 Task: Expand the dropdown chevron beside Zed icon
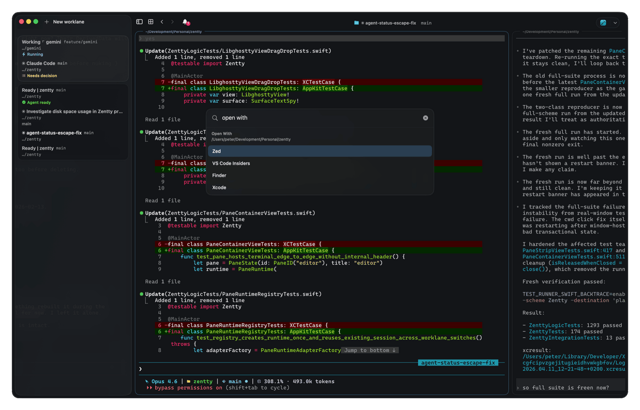point(615,23)
